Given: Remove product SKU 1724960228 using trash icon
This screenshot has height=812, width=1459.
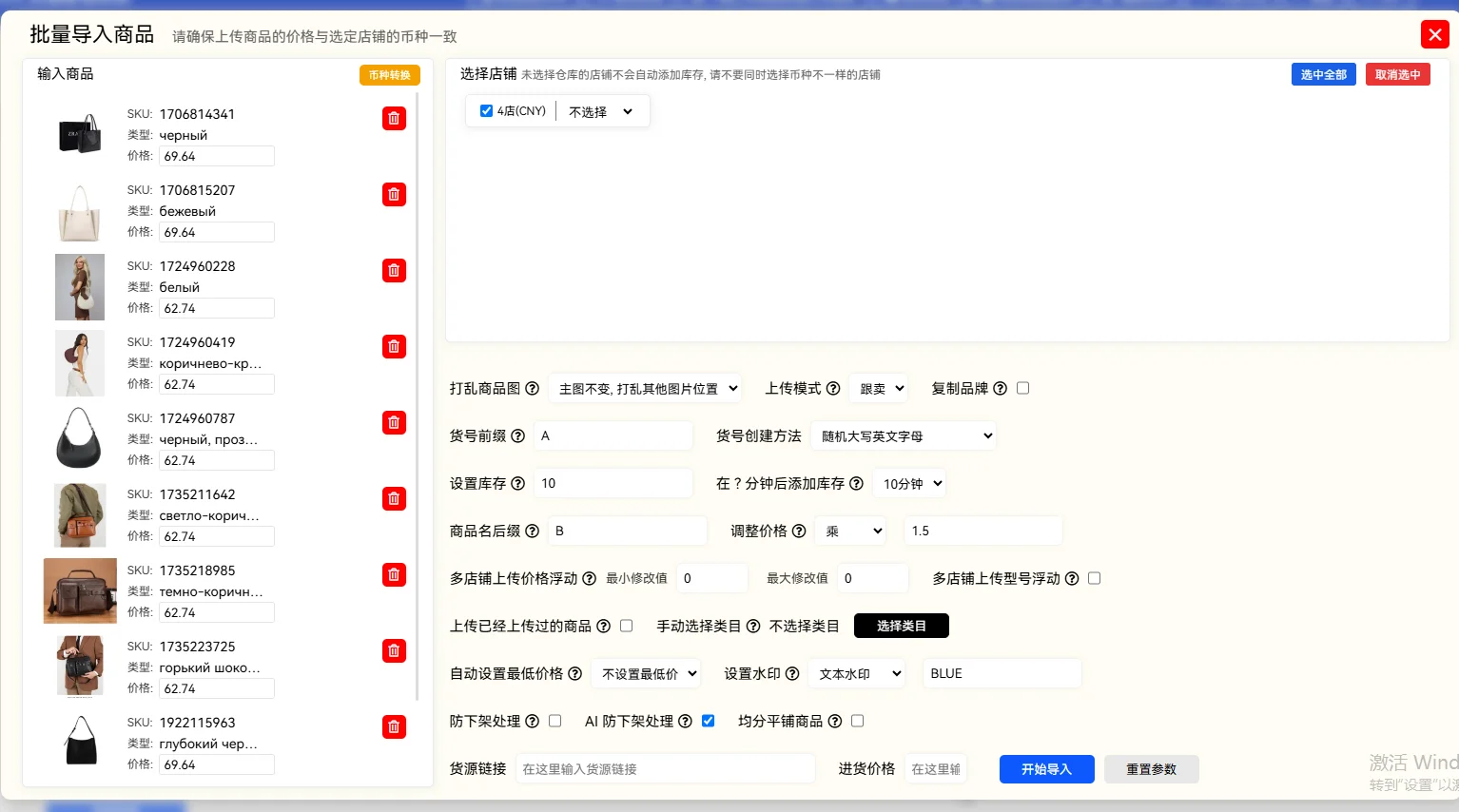Looking at the screenshot, I should (x=394, y=270).
